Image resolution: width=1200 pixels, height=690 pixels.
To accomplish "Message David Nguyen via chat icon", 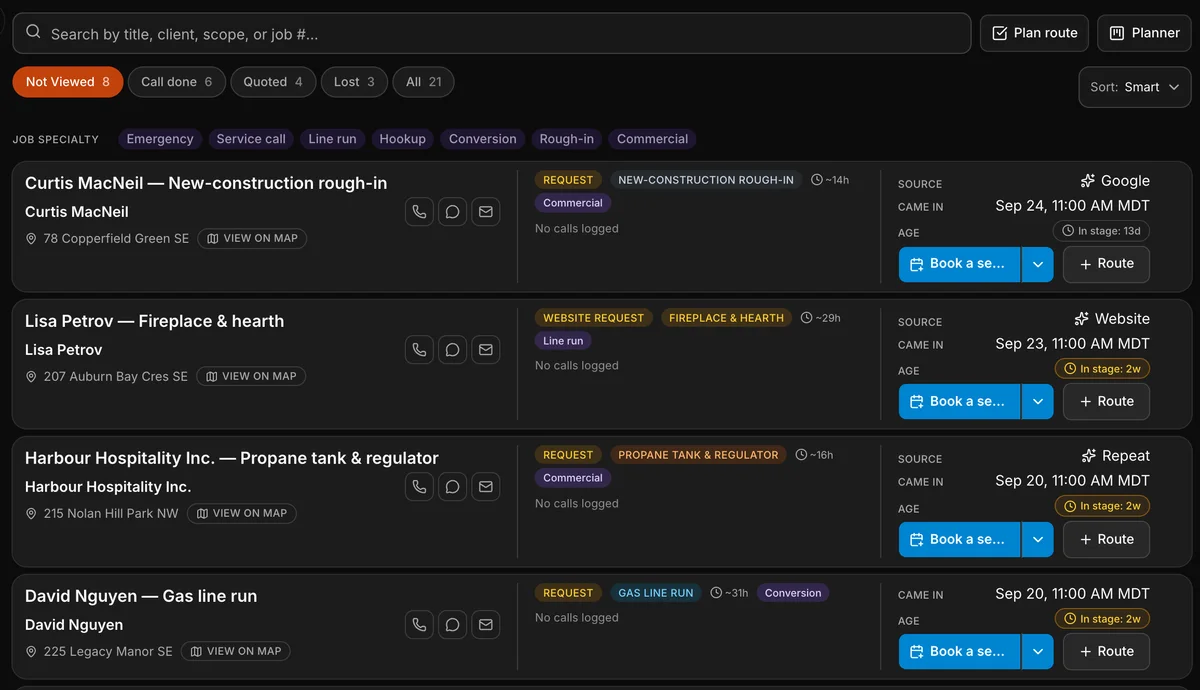I will tap(452, 625).
